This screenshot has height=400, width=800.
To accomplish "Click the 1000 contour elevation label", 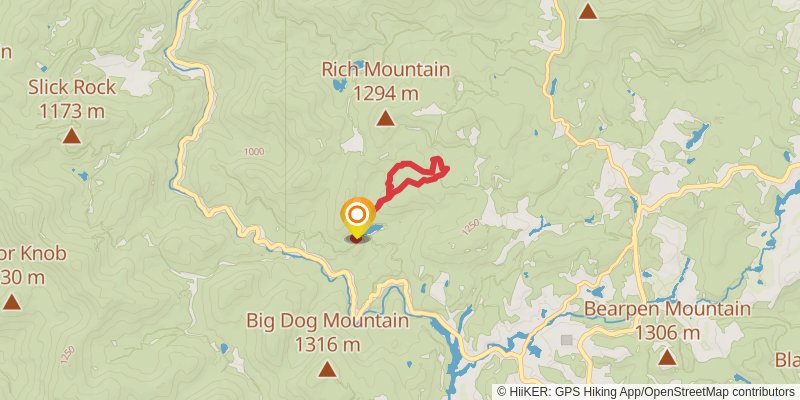I will [254, 152].
